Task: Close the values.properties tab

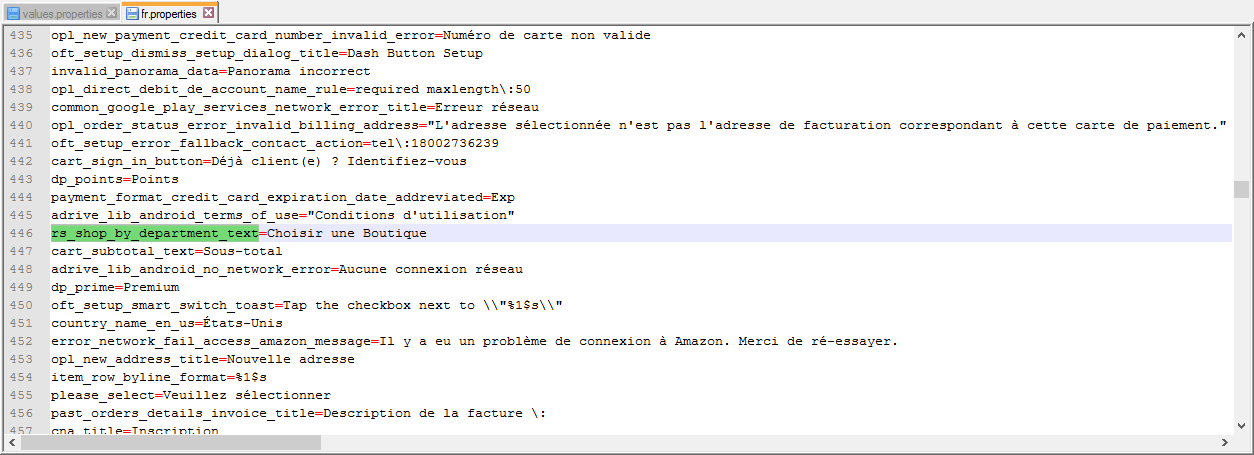Action: pos(111,13)
